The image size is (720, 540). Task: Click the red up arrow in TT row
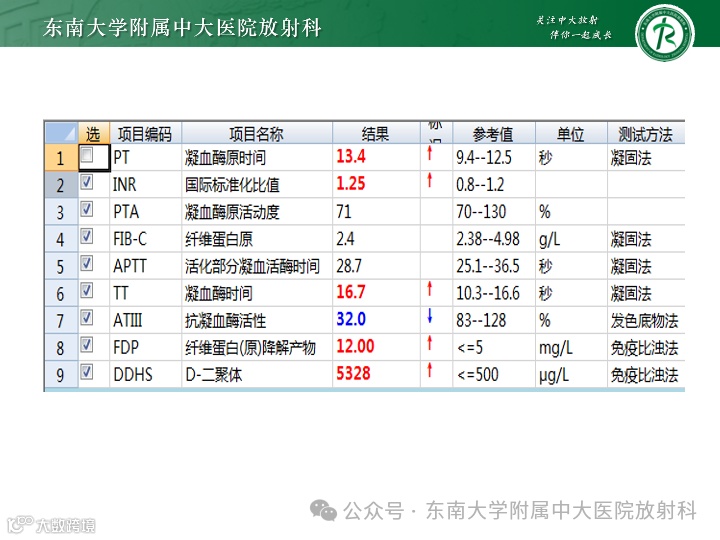430,288
